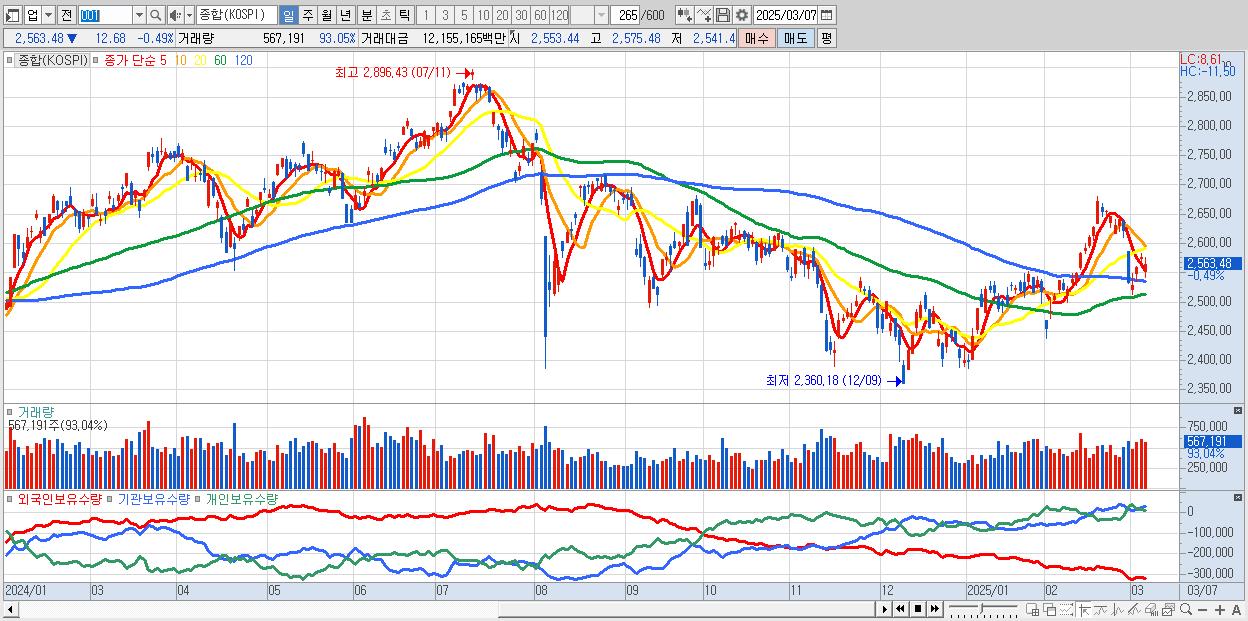Image resolution: width=1248 pixels, height=621 pixels.
Task: Select the second '초' period toggle
Action: pos(385,15)
